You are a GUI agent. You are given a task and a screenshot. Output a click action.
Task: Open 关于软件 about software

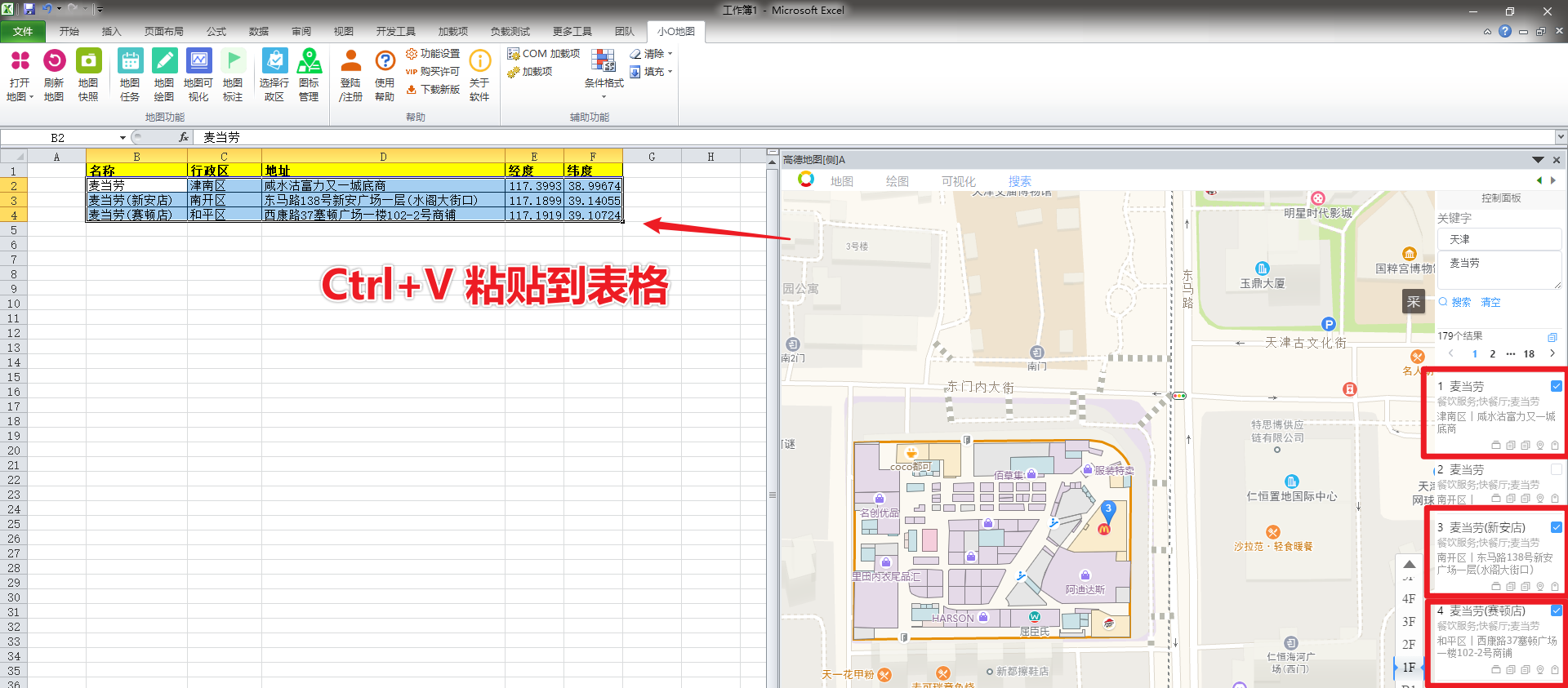click(479, 75)
